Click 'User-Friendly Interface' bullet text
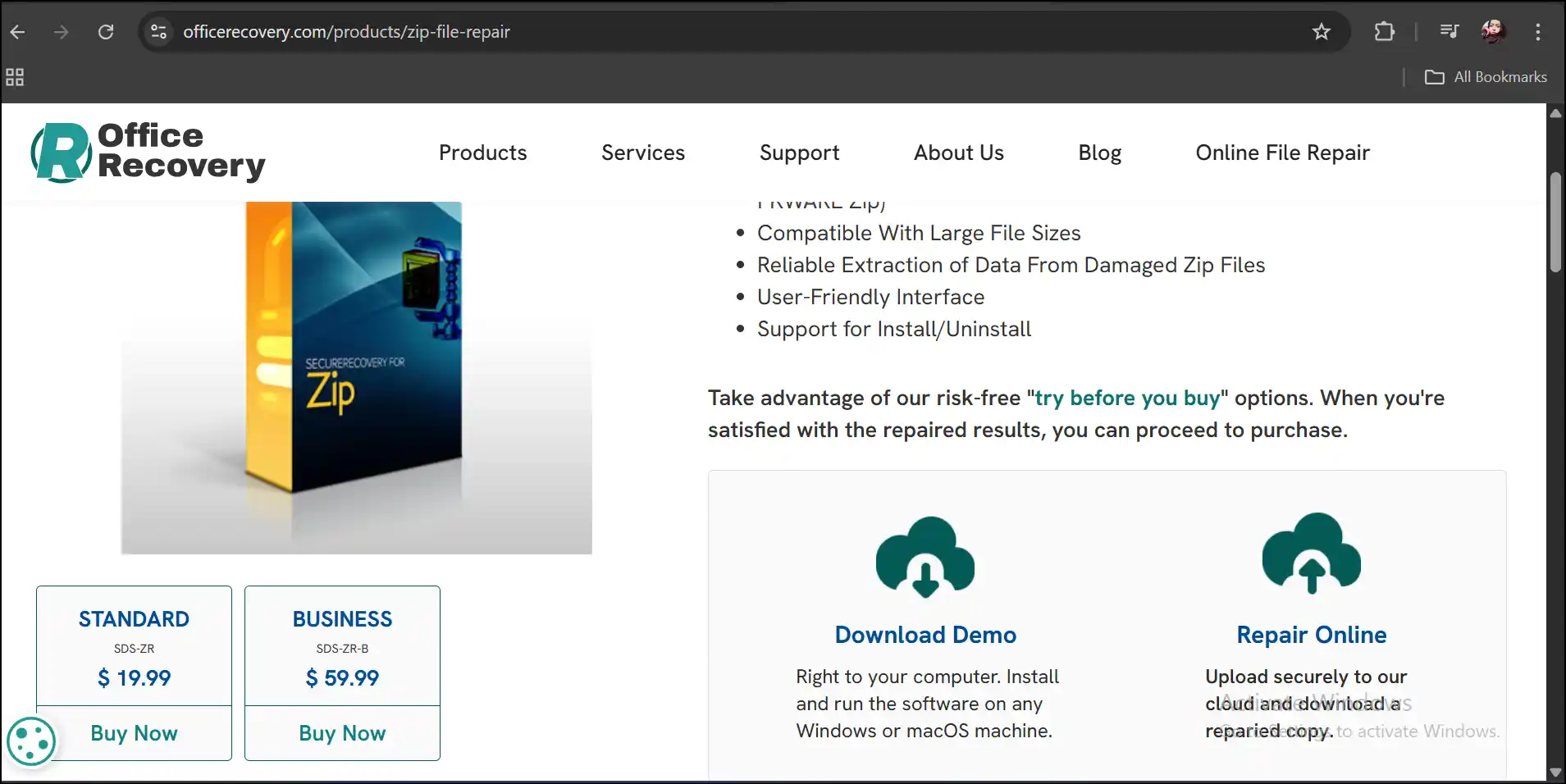 coord(870,298)
